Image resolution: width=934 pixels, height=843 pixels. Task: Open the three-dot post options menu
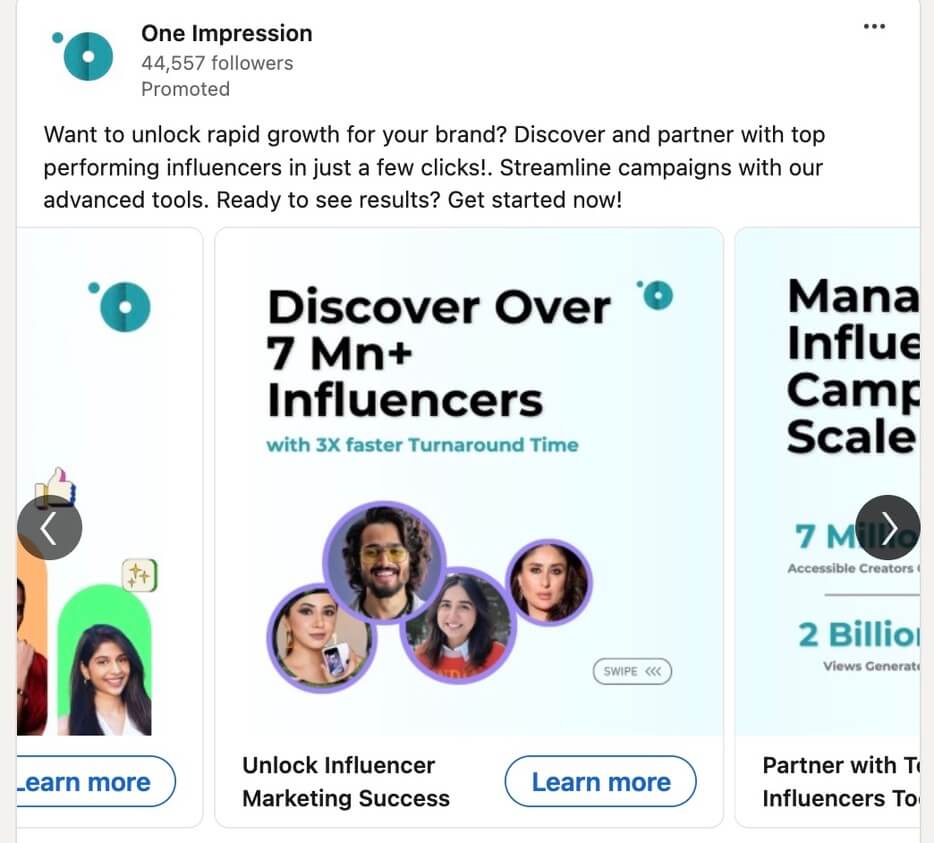[874, 27]
